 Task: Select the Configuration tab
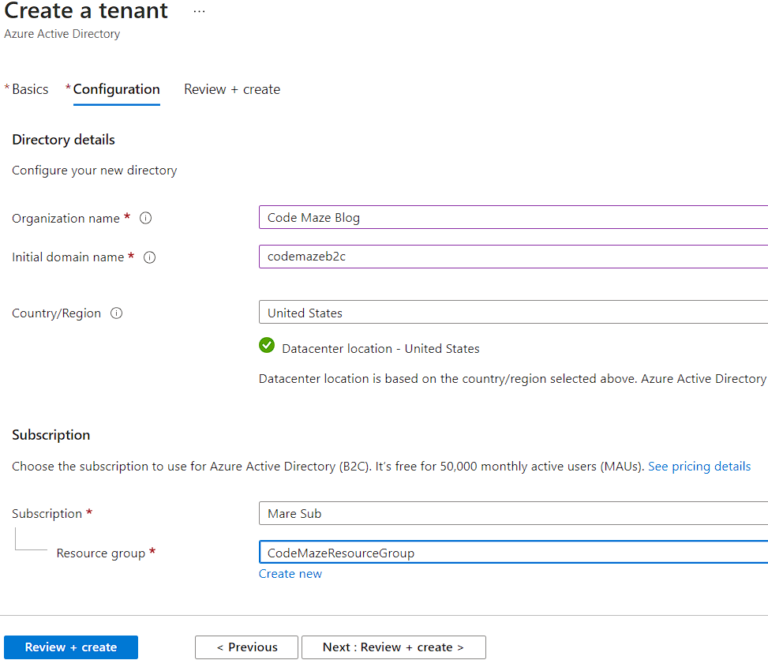pyautogui.click(x=116, y=89)
